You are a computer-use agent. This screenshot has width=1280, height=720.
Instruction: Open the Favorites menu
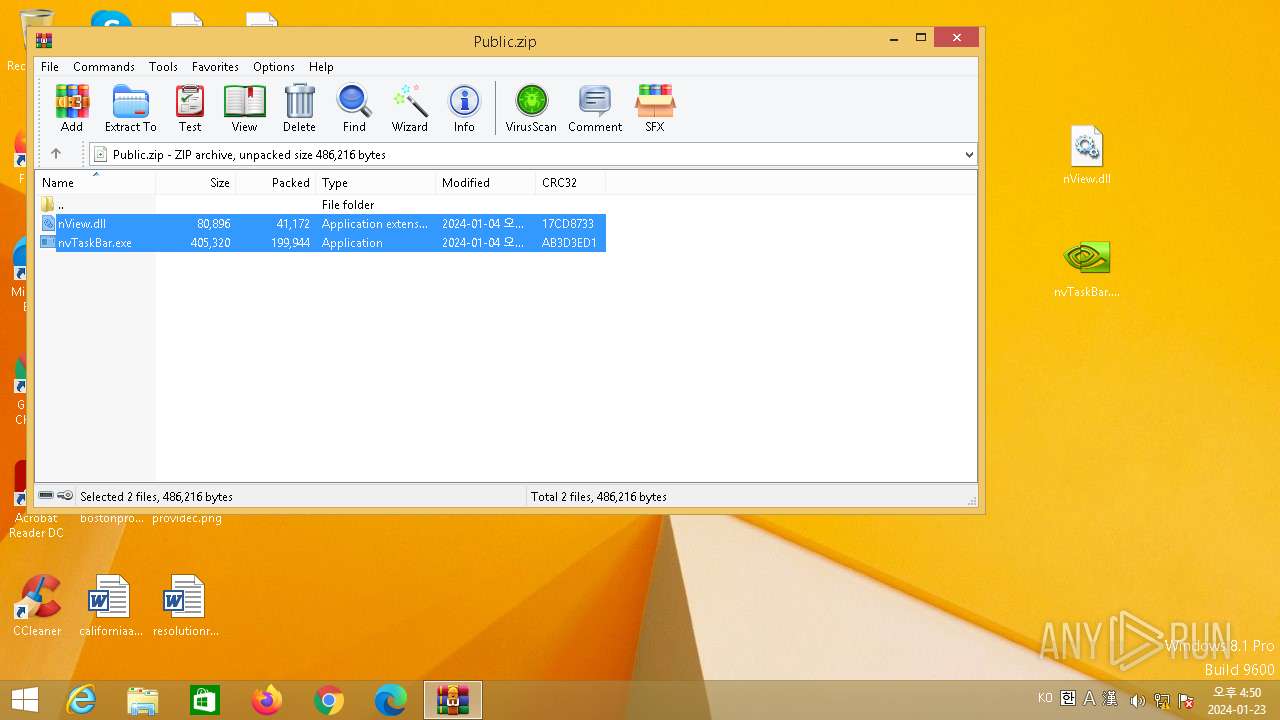[215, 67]
